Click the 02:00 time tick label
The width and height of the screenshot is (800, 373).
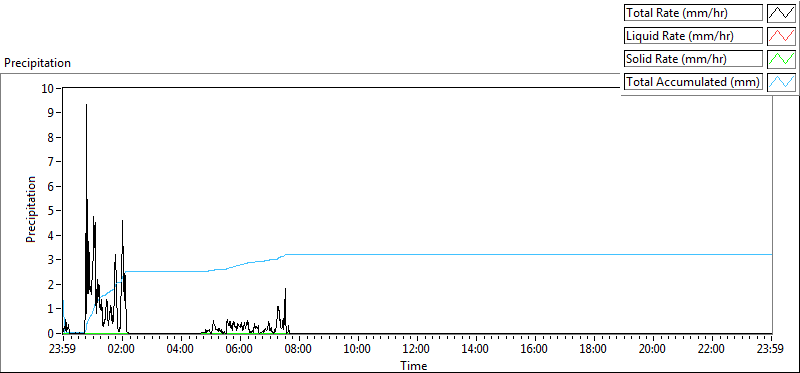click(122, 350)
